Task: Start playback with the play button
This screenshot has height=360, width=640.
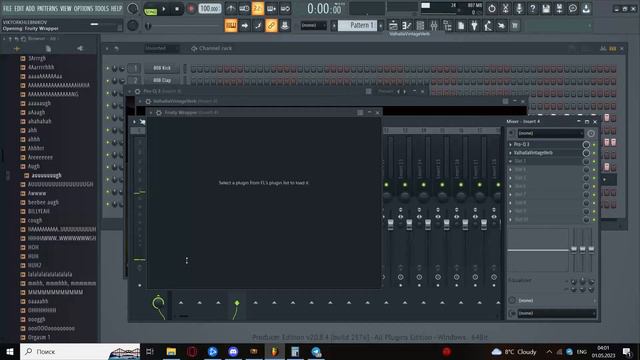Action: [x=164, y=9]
